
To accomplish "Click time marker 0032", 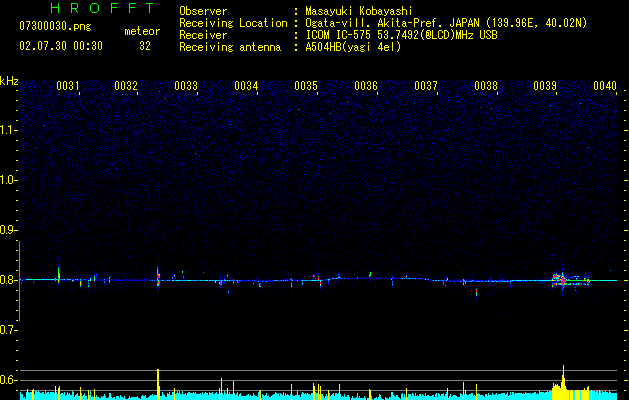I will pos(126,86).
